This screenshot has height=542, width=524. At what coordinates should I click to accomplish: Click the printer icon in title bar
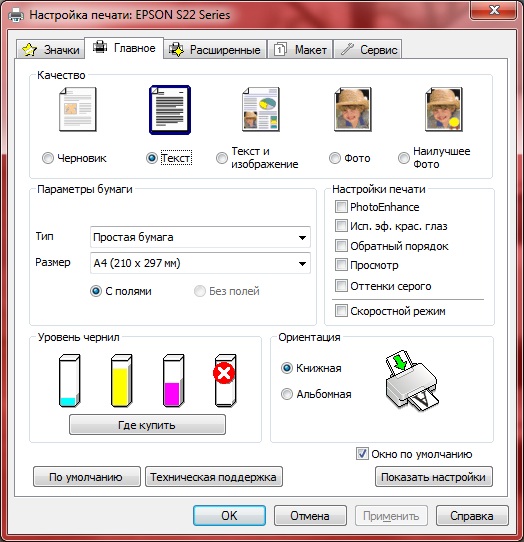point(16,15)
